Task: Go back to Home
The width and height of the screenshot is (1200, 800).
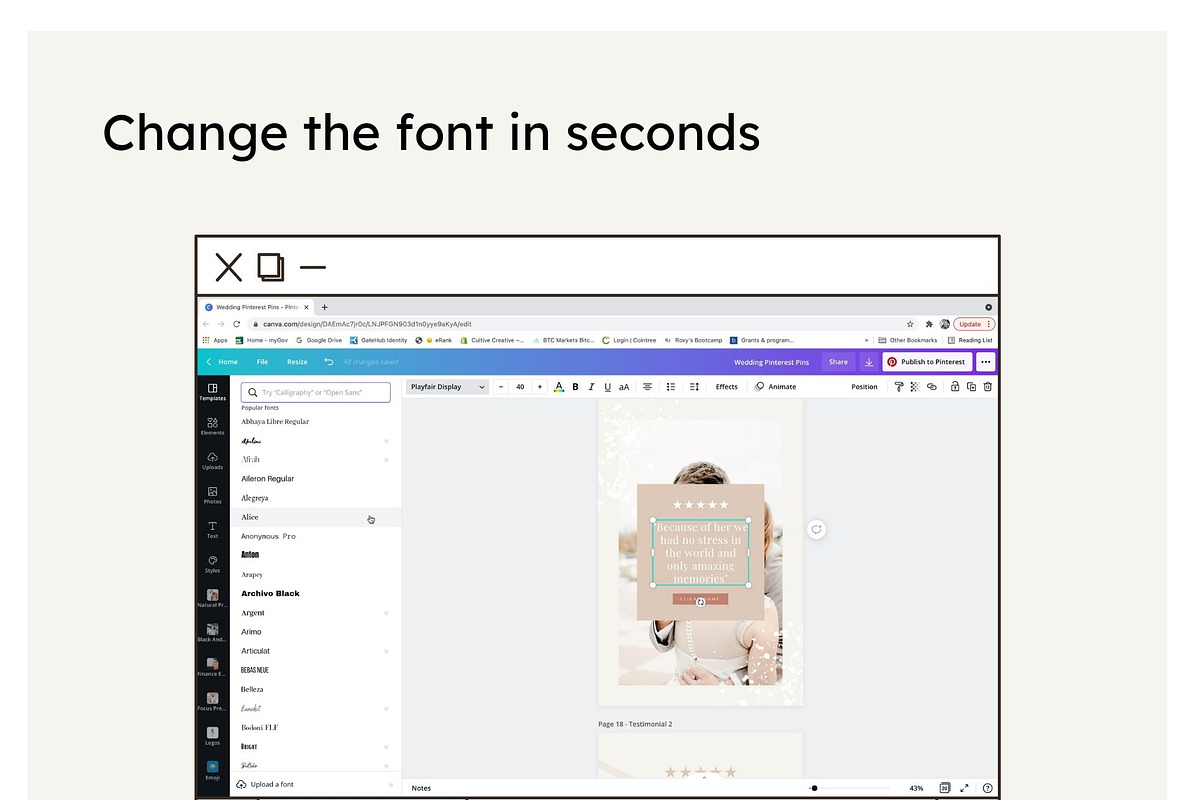Action: (x=222, y=362)
